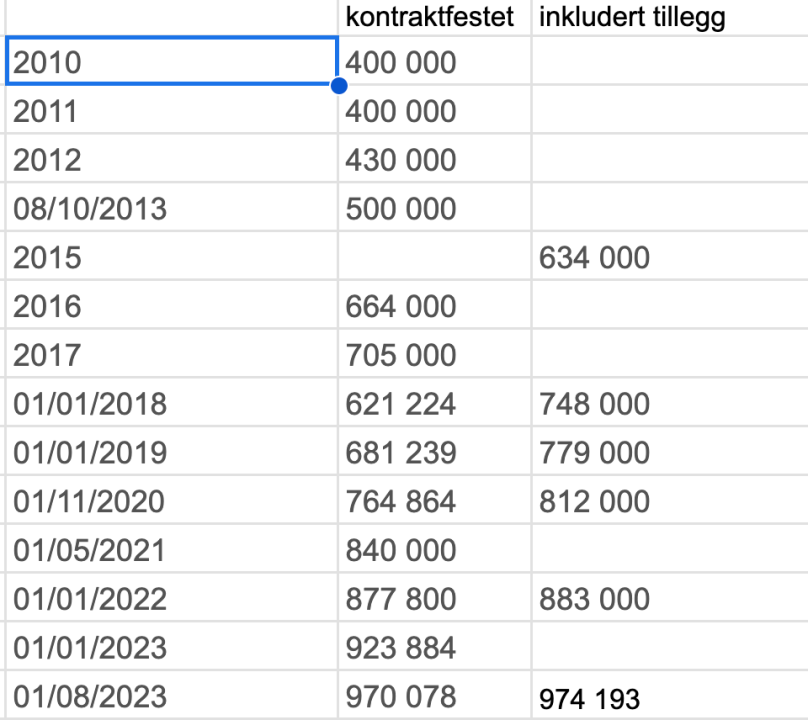Click the 923 884 value cell
The height and width of the screenshot is (720, 808).
pos(434,648)
